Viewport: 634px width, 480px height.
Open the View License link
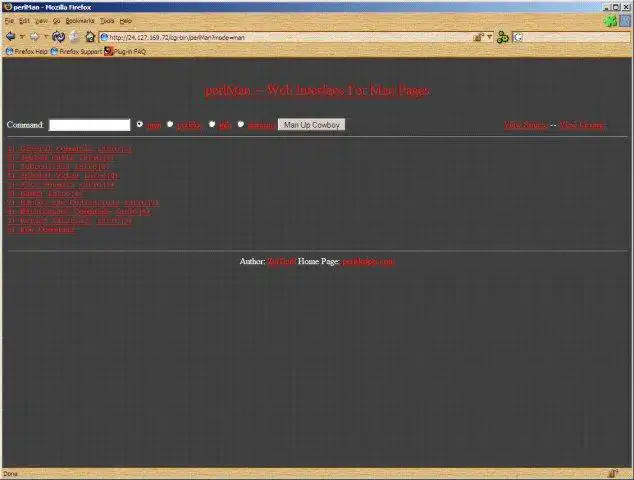coord(582,125)
